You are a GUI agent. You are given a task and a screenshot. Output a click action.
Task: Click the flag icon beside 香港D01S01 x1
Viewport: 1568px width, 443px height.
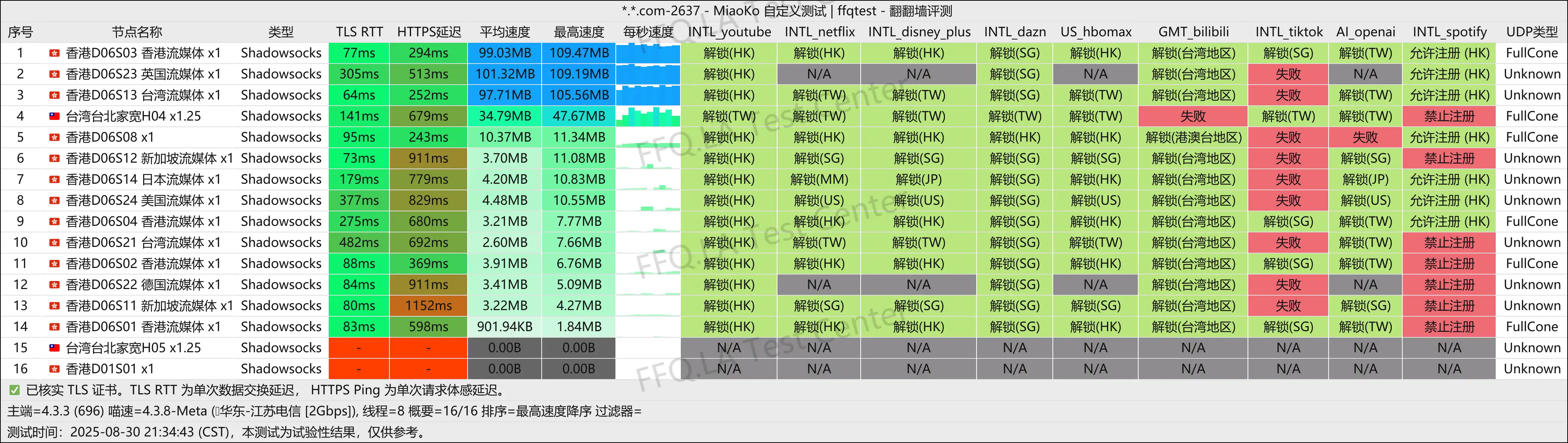(x=54, y=369)
